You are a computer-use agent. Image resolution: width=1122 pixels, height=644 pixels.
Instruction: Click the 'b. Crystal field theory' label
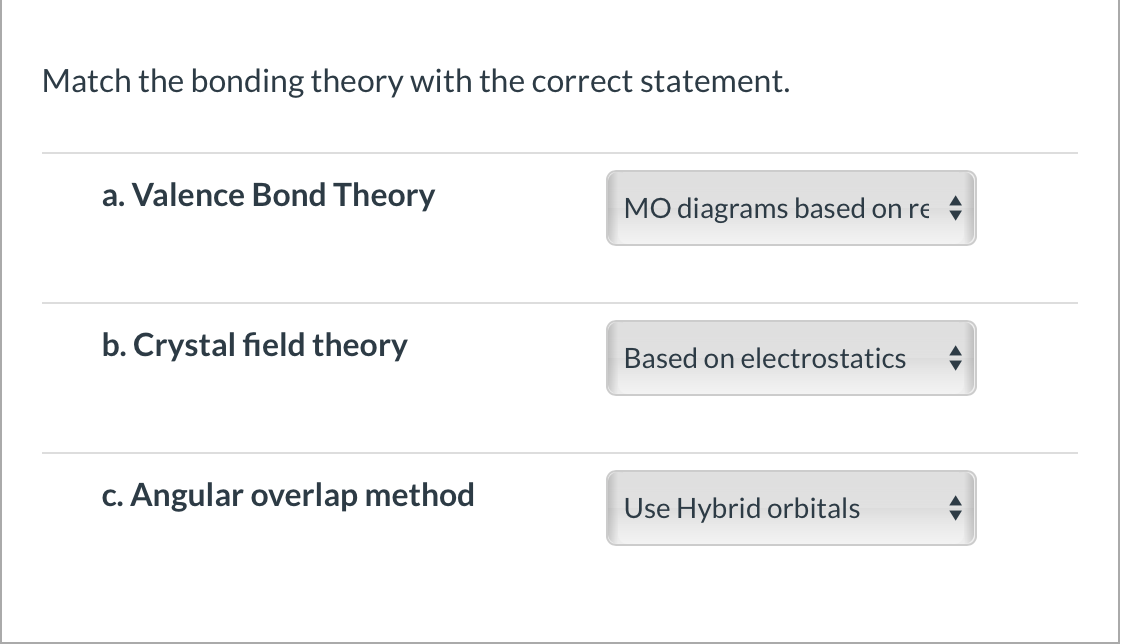(255, 345)
